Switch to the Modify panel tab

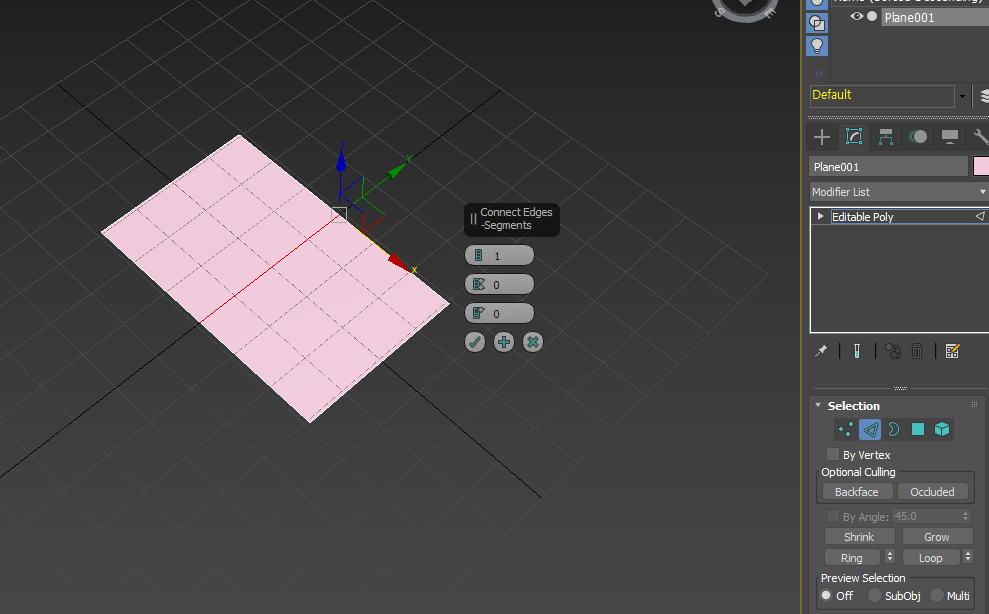tap(853, 137)
